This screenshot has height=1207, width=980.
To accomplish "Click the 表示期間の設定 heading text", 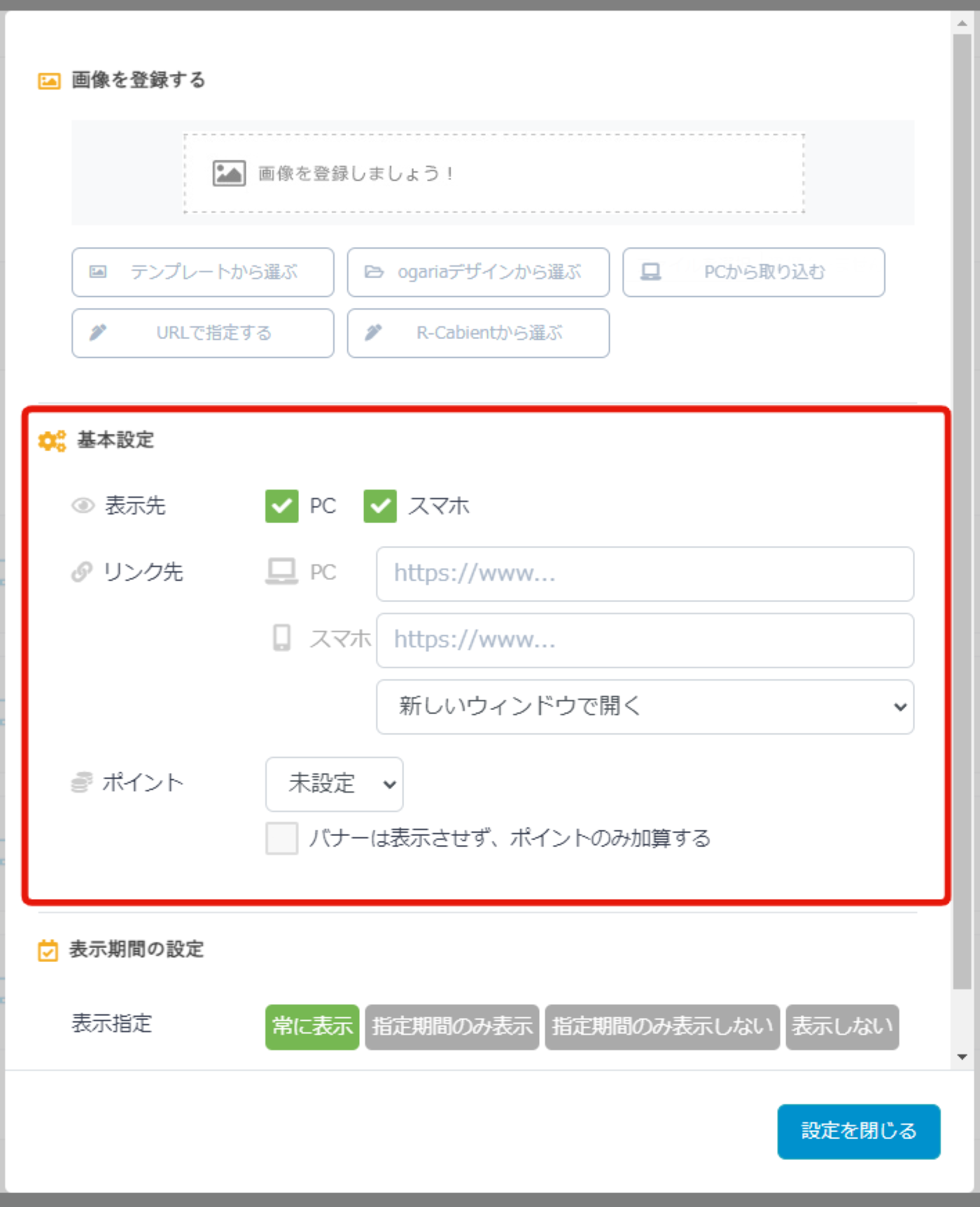I will tap(136, 950).
